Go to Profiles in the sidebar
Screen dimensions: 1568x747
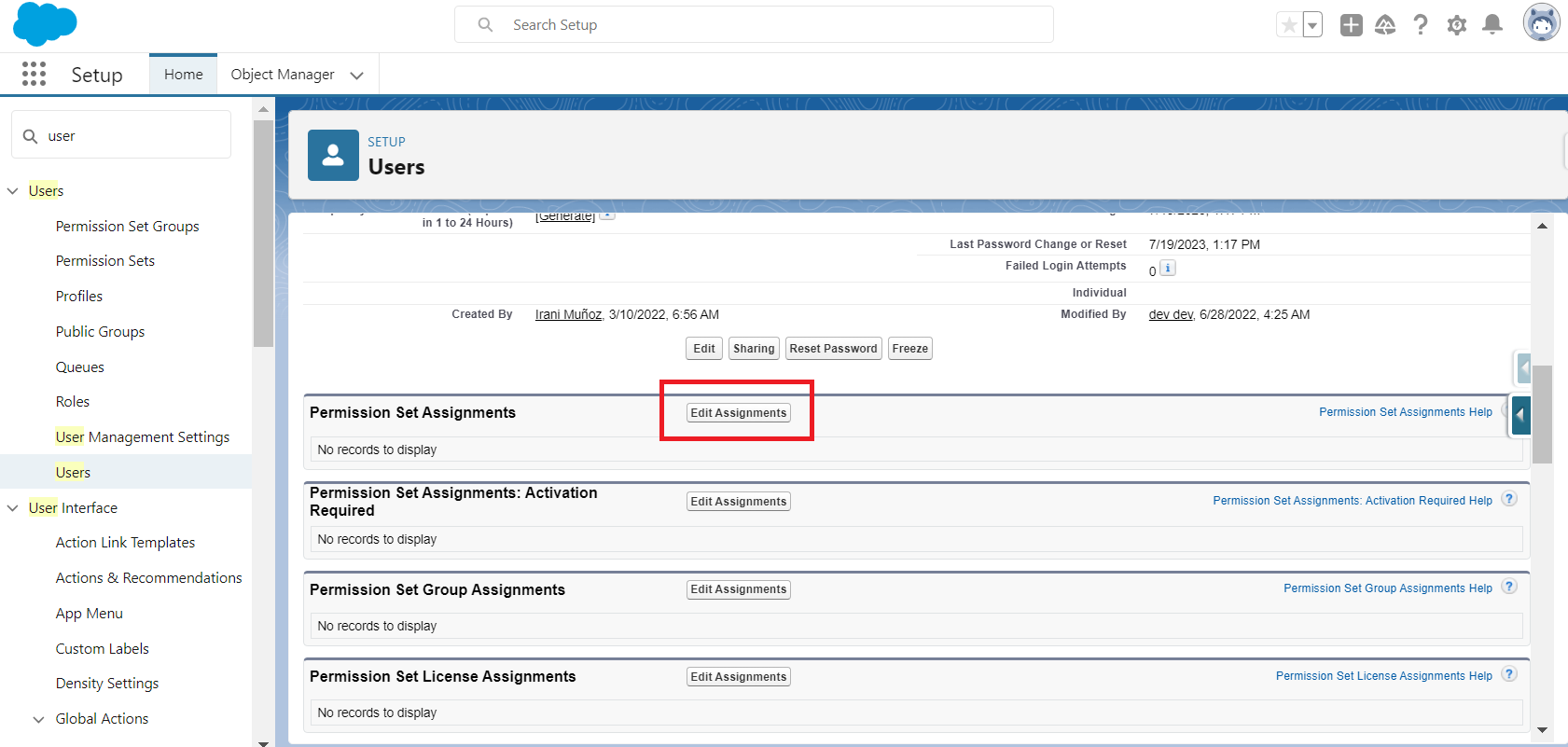click(x=79, y=297)
